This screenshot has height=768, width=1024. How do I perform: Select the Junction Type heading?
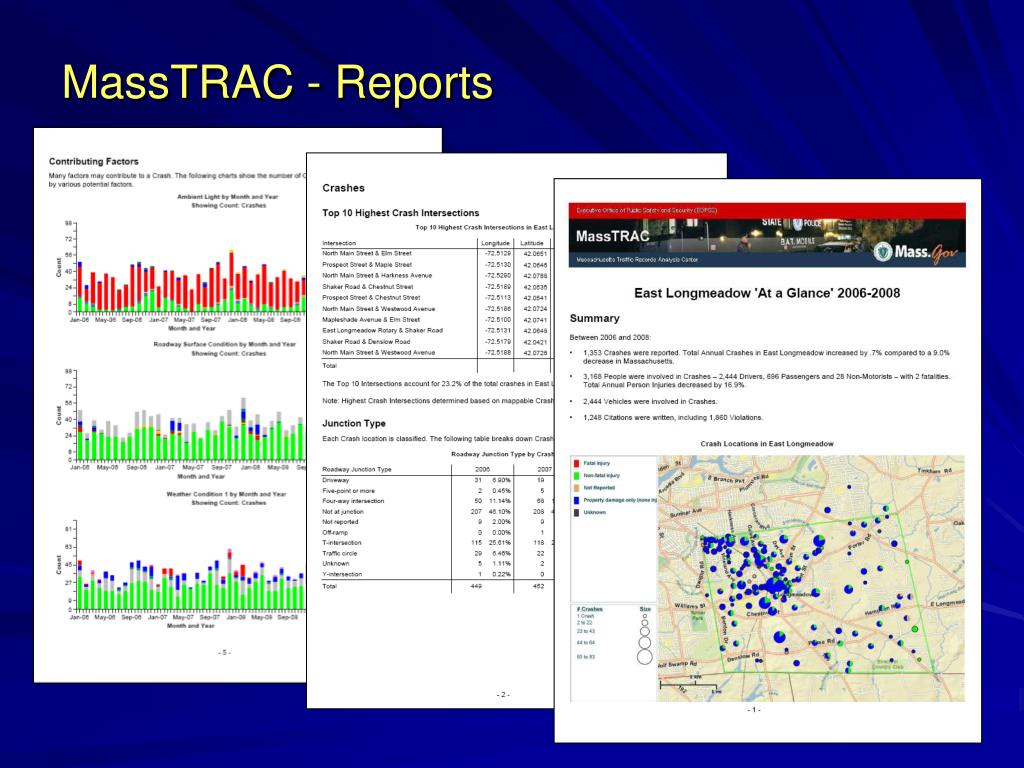point(353,423)
